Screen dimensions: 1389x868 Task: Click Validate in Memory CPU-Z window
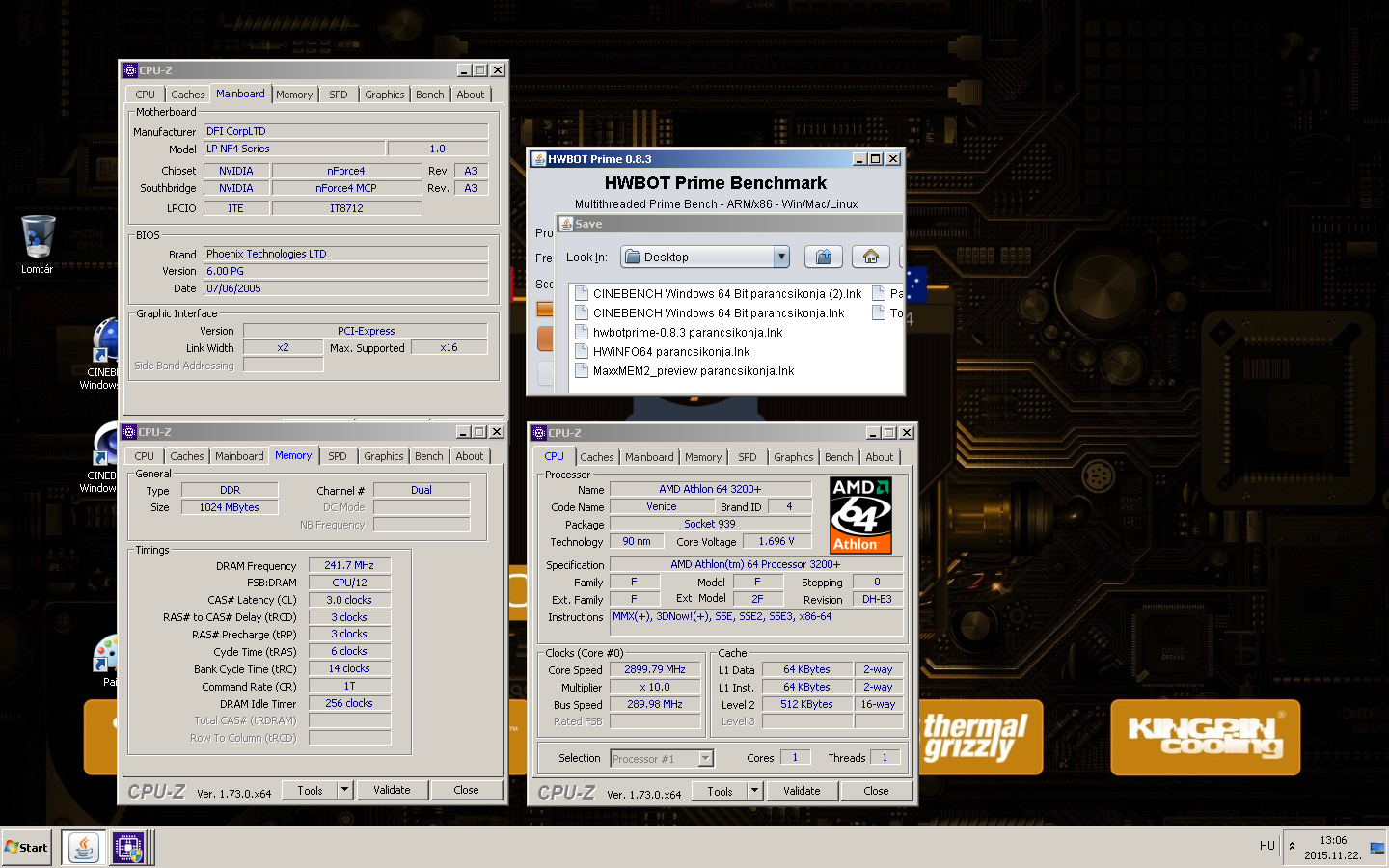tap(392, 790)
